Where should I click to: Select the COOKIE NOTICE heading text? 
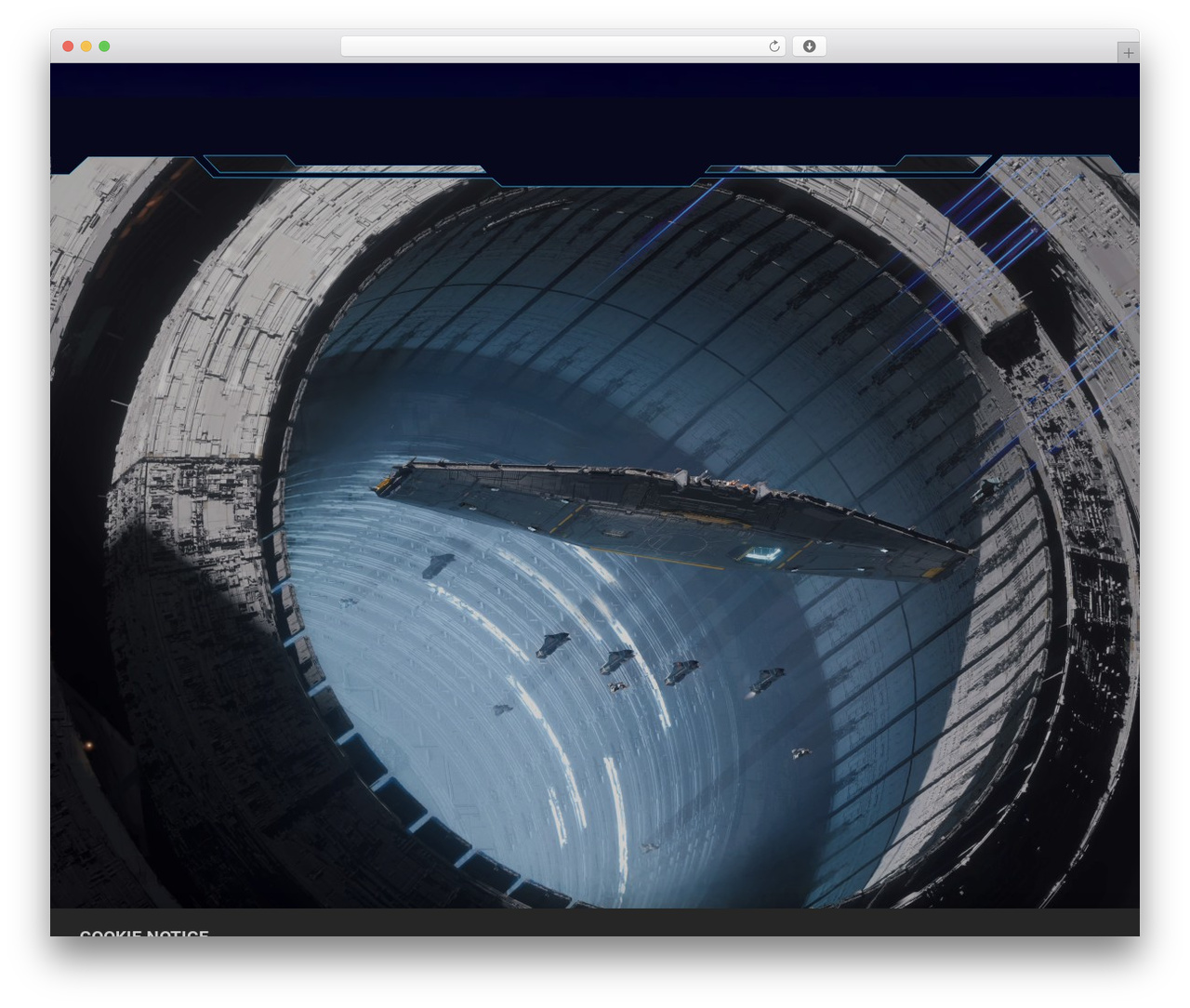pyautogui.click(x=144, y=932)
